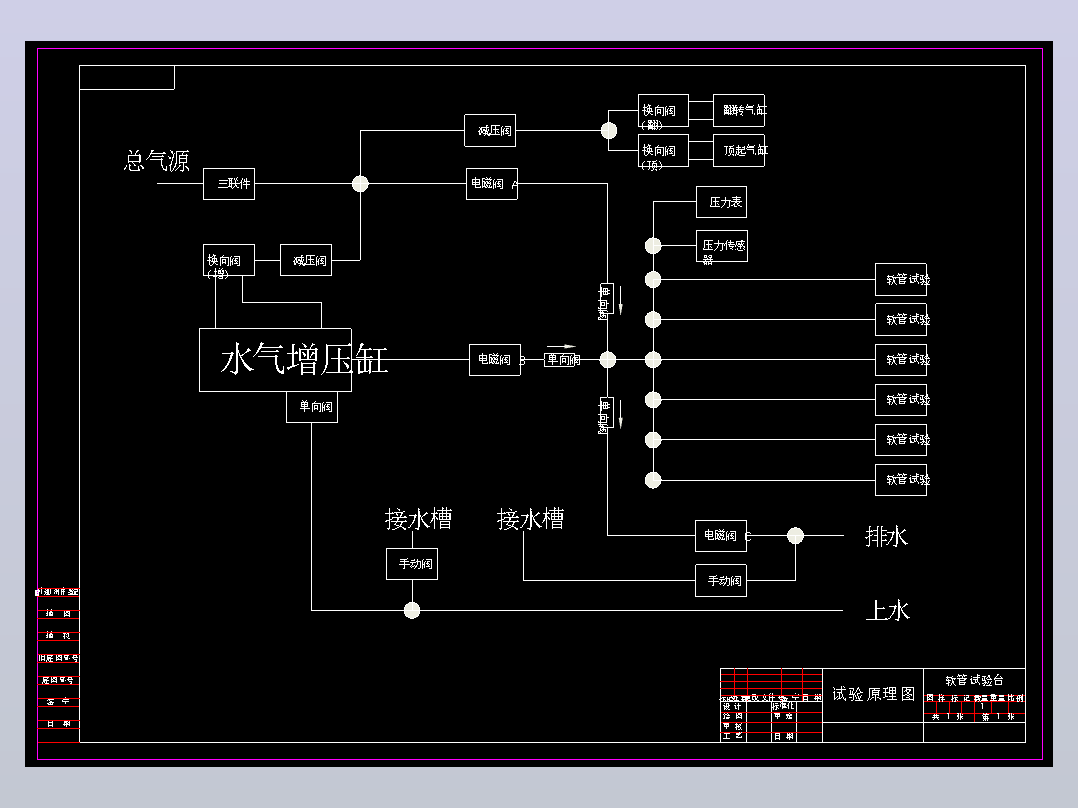The image size is (1078, 808).
Task: Click the 换向阀(翻) block
Action: tap(663, 111)
